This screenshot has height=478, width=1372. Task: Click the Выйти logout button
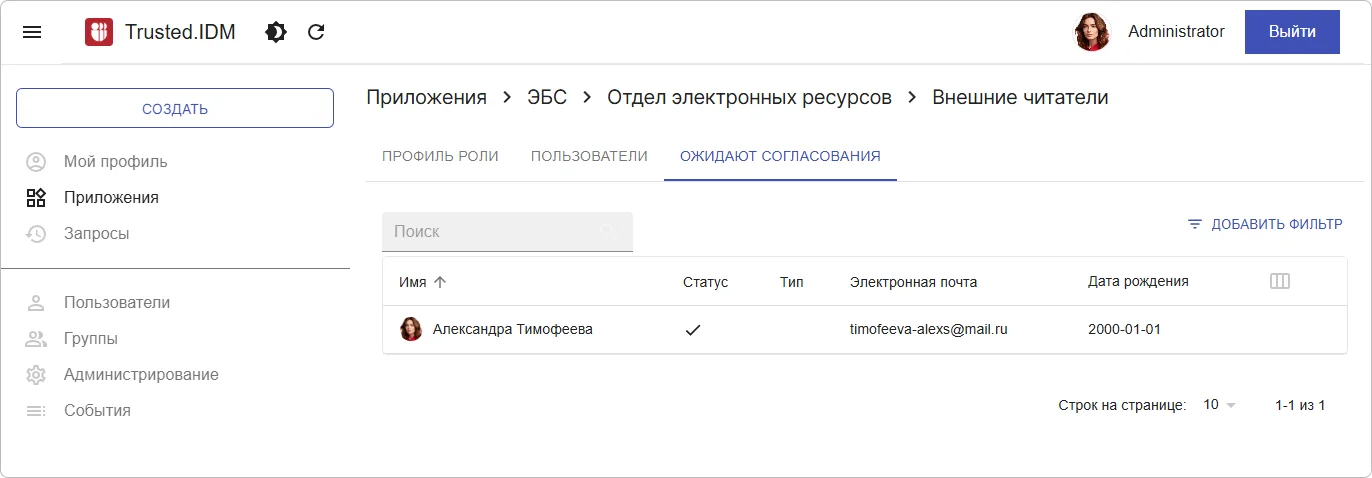[x=1291, y=32]
